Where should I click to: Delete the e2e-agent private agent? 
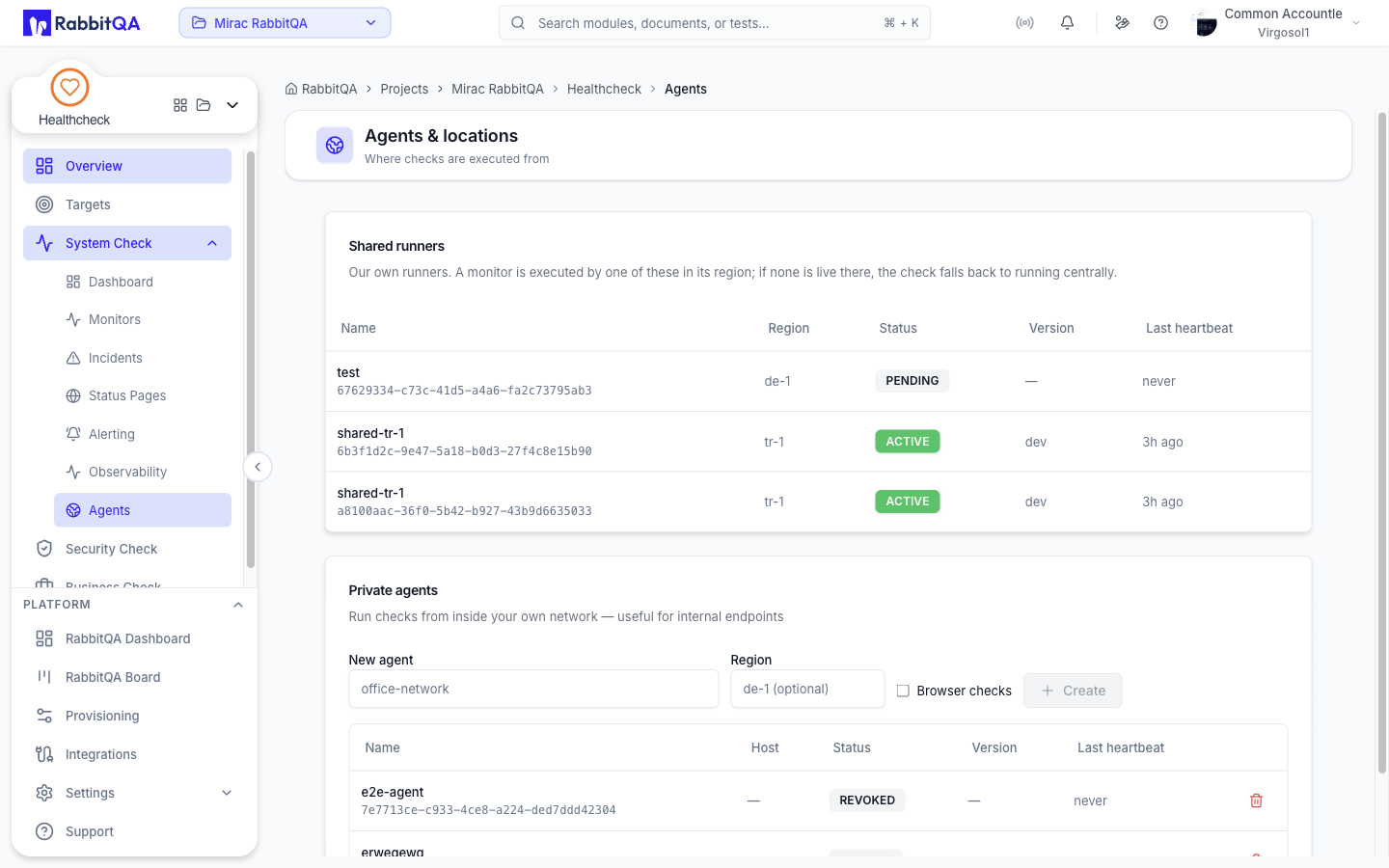1256,800
